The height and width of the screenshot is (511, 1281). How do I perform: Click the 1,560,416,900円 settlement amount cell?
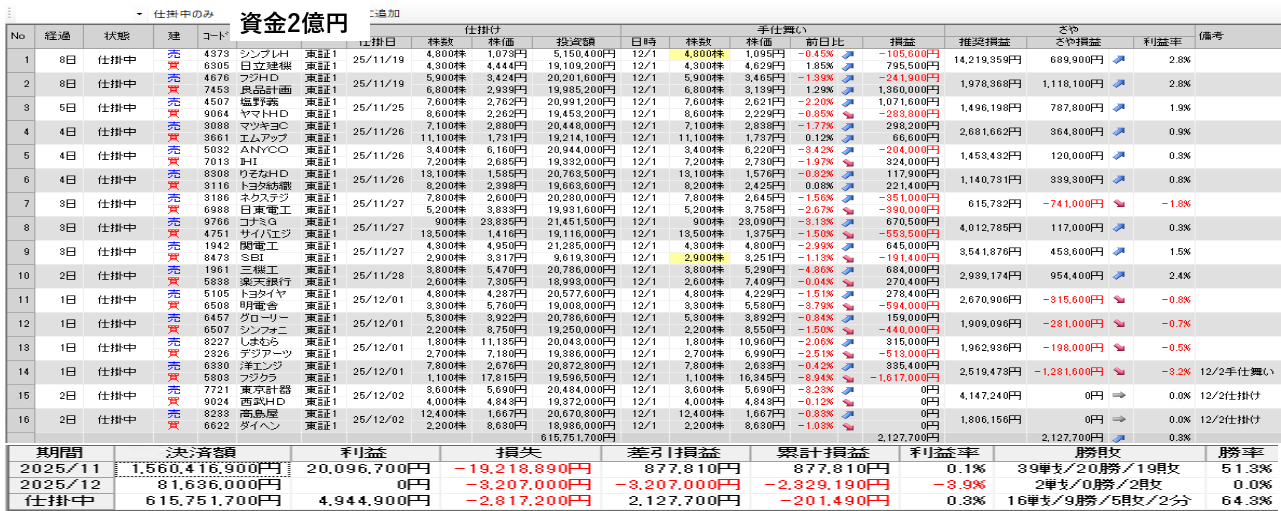click(203, 469)
